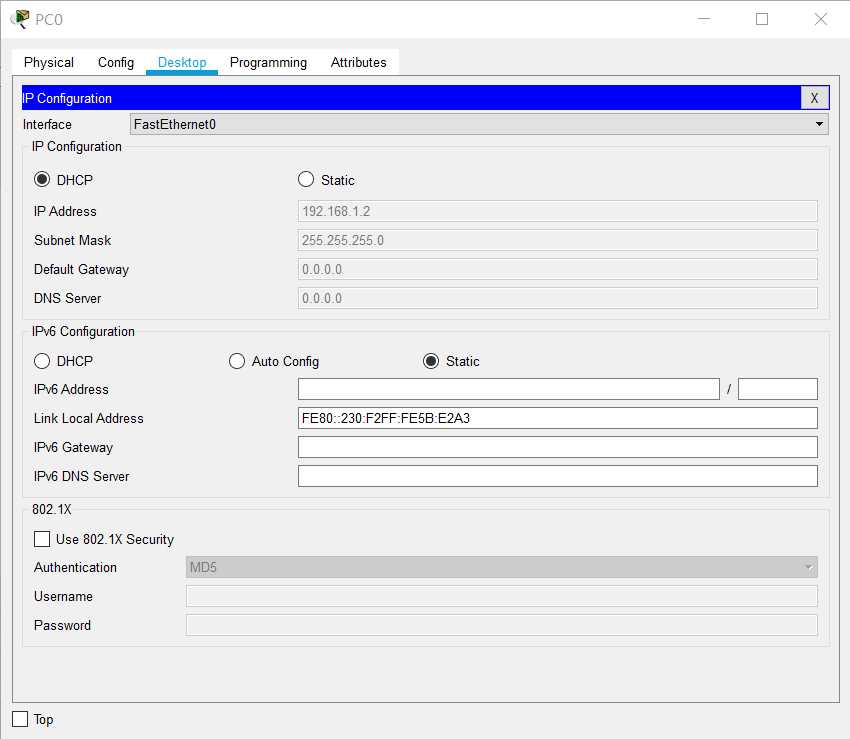
Task: Focus the IPv6 Gateway input field
Action: coord(557,447)
